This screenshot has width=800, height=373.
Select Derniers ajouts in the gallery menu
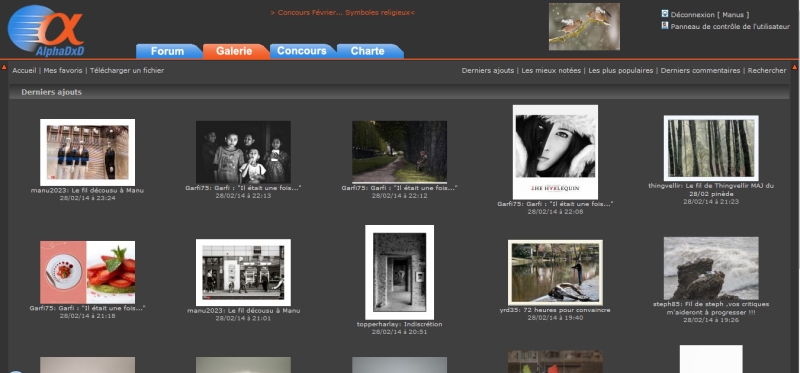pyautogui.click(x=488, y=70)
